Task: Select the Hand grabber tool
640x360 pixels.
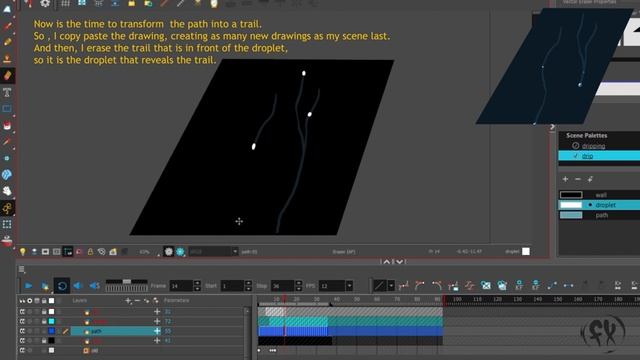Action: (x=7, y=191)
